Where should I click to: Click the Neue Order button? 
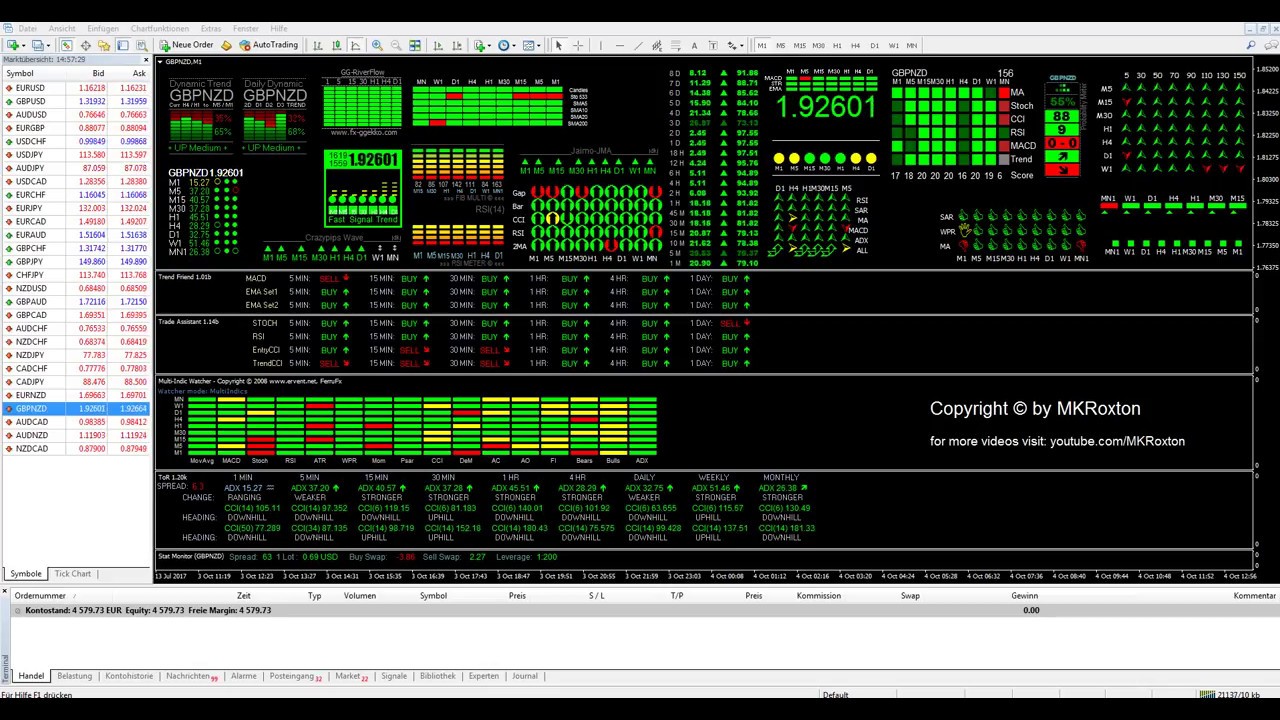coord(186,45)
